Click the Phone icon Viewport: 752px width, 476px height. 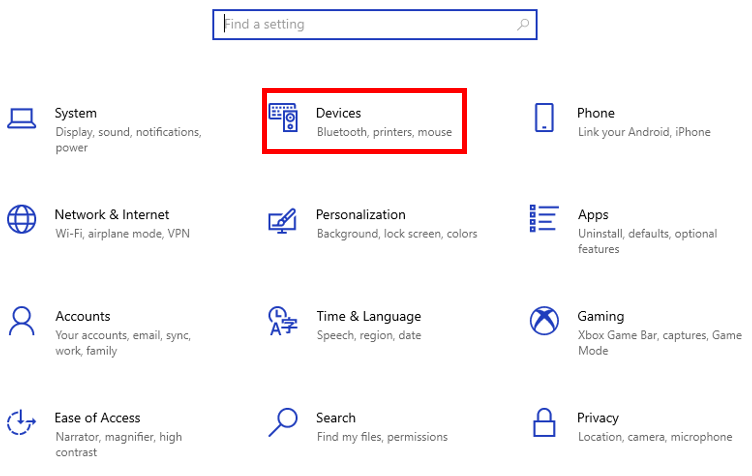pos(544,118)
